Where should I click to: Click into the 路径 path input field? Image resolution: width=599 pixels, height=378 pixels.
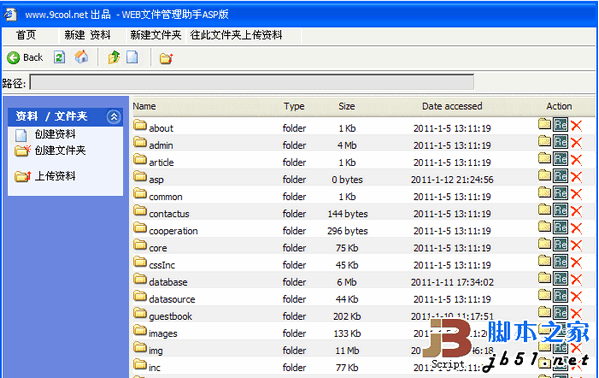click(x=252, y=82)
